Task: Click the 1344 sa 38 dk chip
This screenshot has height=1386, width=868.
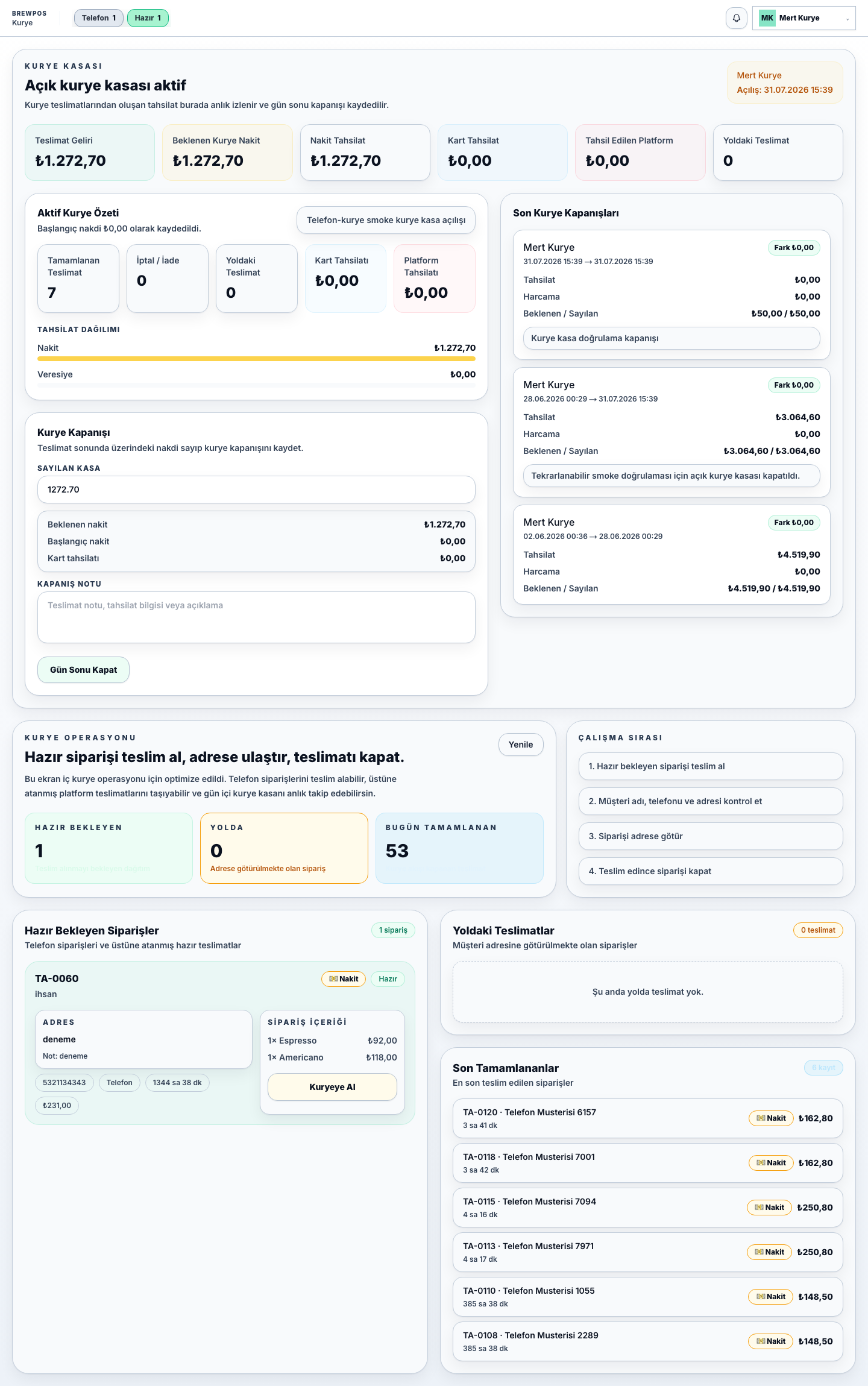Action: click(177, 1083)
